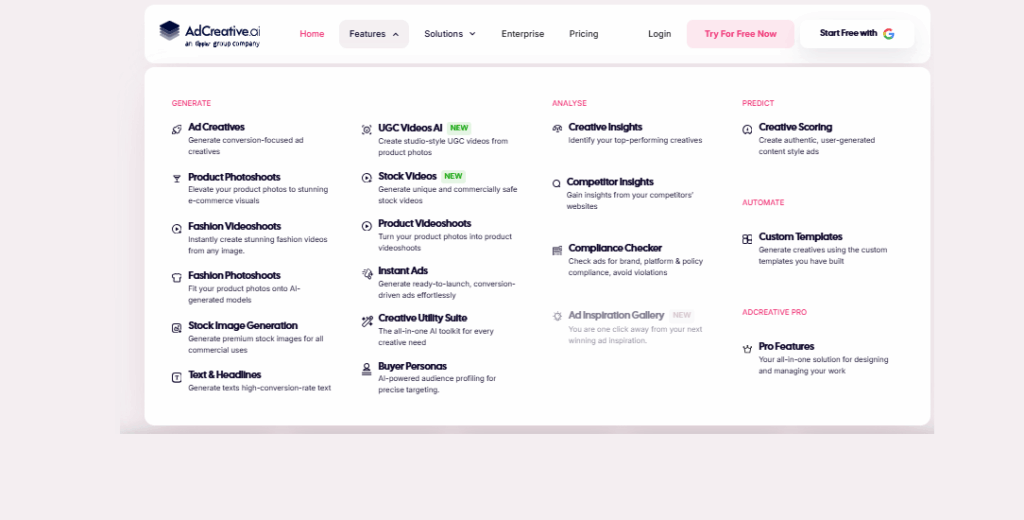1024x520 pixels.
Task: Click 'AI-powered audience profiling' description
Action: [x=437, y=384]
